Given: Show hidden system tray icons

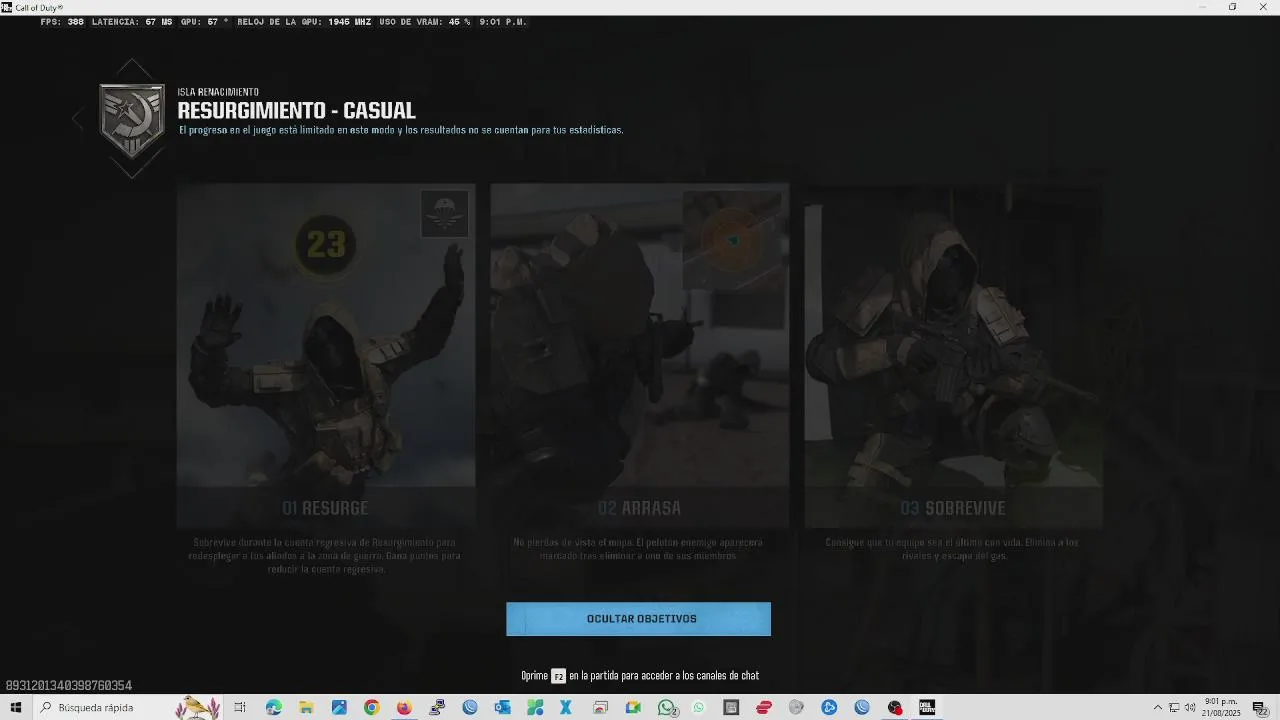Looking at the screenshot, I should [1158, 708].
